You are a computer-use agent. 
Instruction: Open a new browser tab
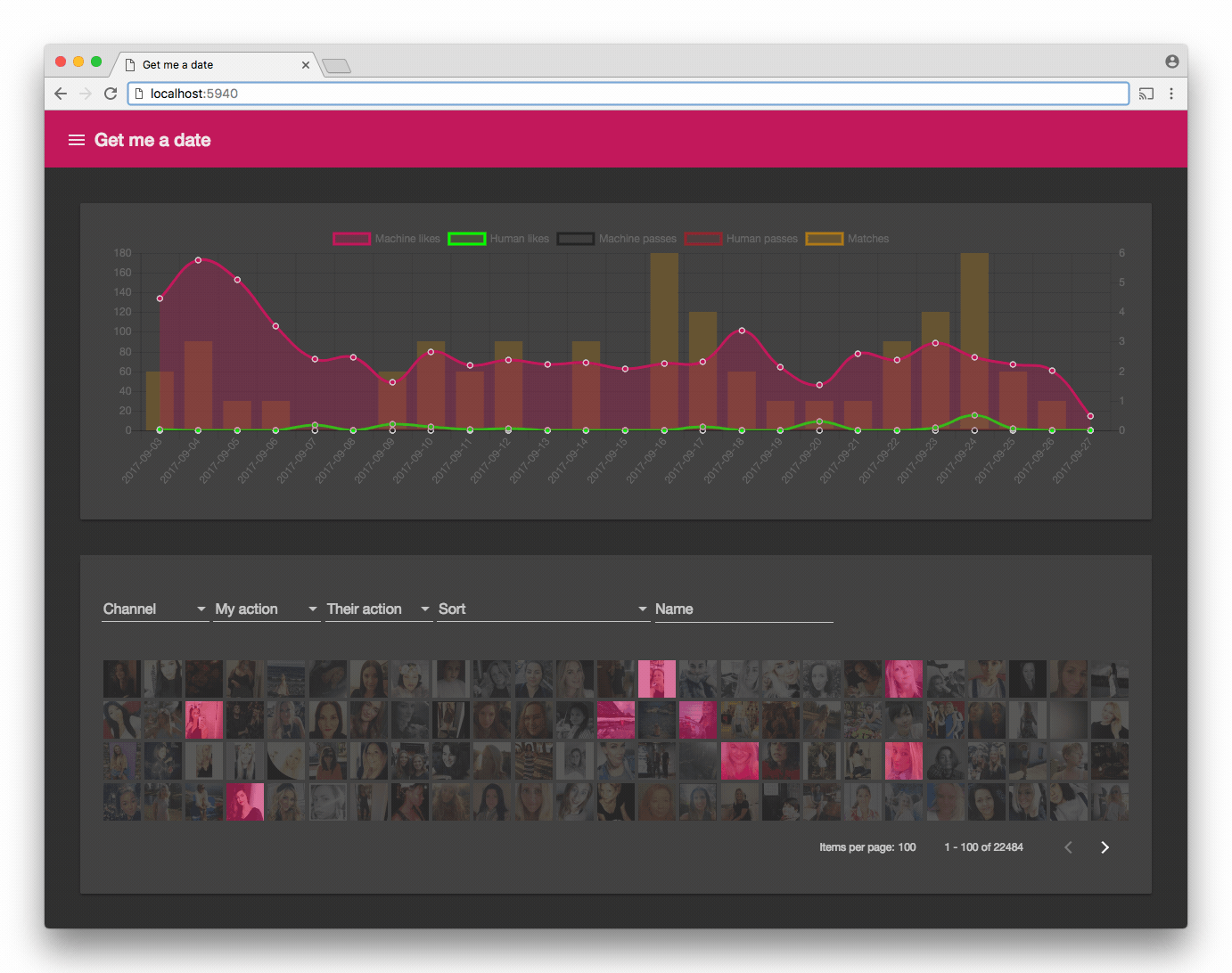point(336,65)
